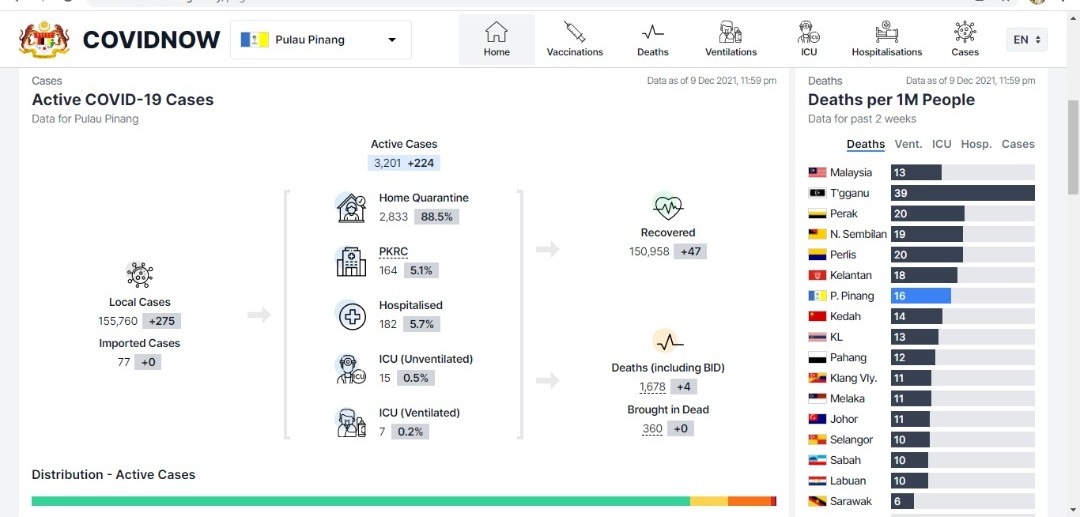Screen dimensions: 1080x517
Task: Click the underlined 360 Brought in Dead figure
Action: point(652,429)
